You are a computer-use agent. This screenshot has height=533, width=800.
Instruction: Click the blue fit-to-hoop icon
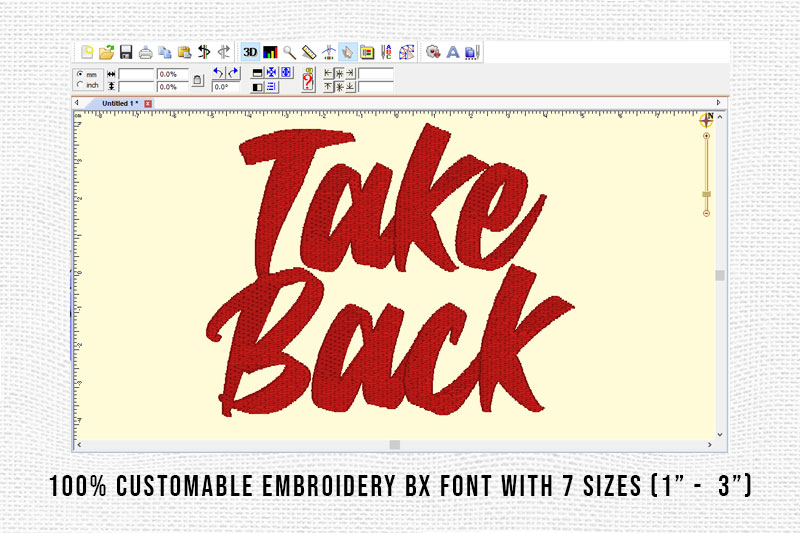click(286, 73)
